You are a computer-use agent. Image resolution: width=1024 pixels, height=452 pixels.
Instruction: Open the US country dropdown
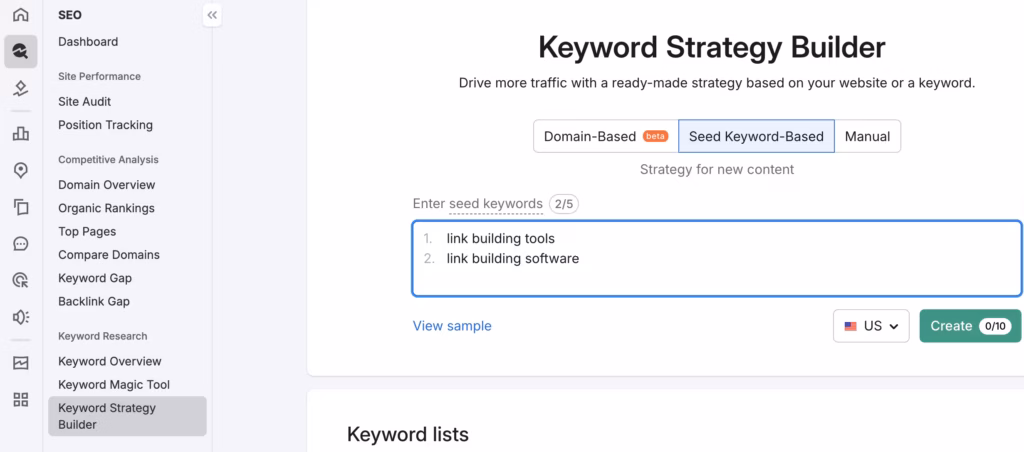coord(871,326)
